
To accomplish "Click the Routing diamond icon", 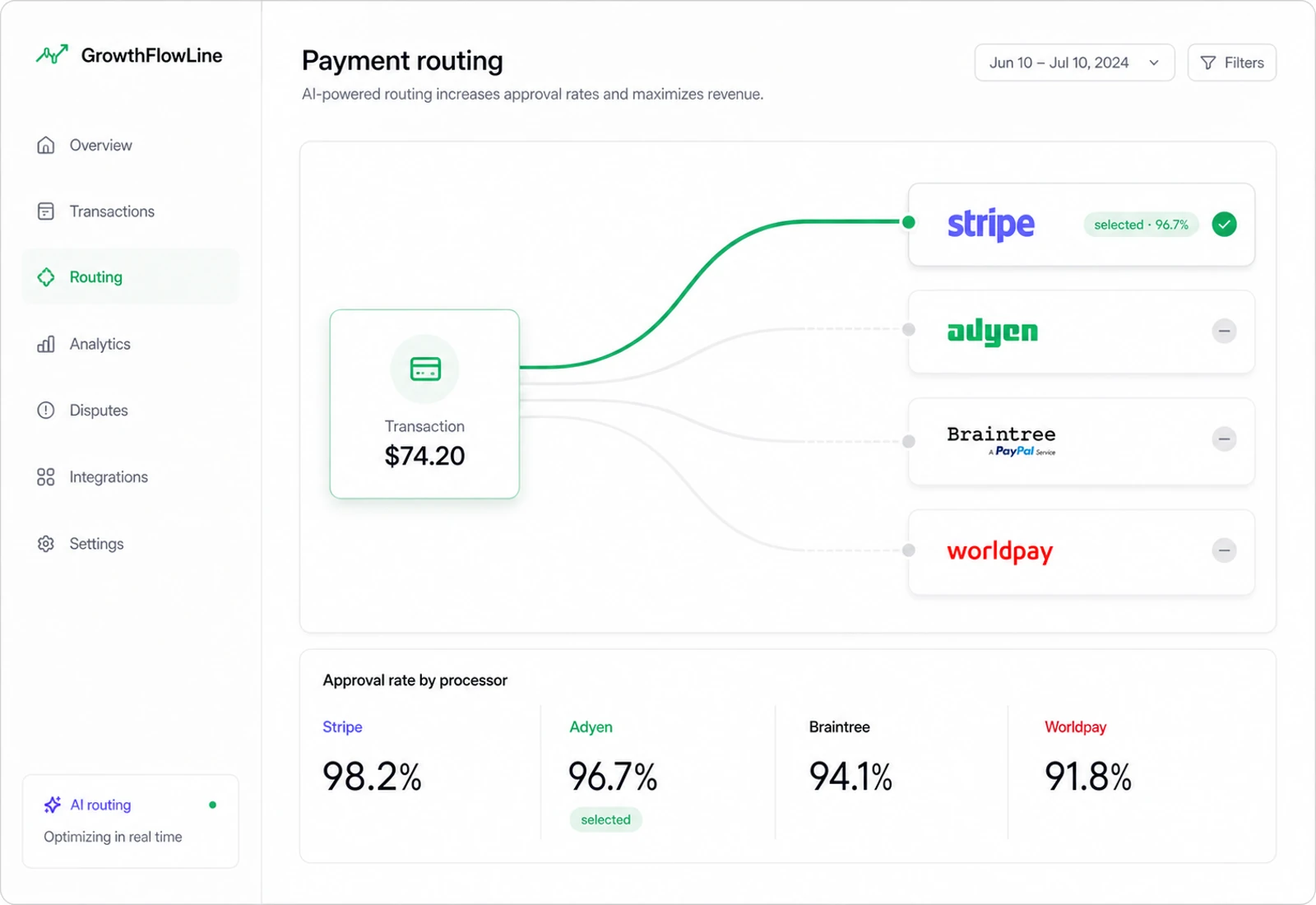I will [46, 277].
